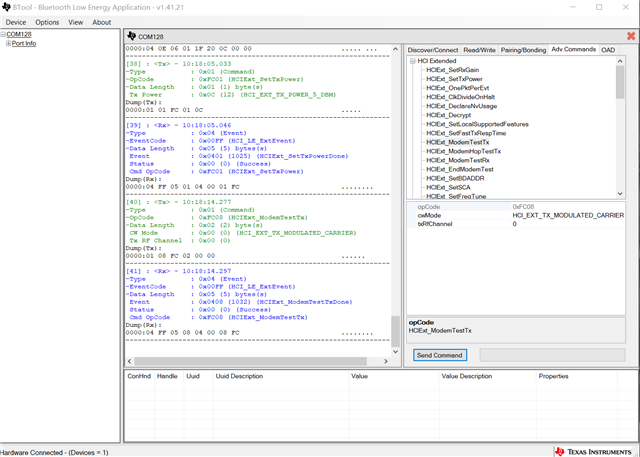This screenshot has height=457, width=640.
Task: Click the cwMode value field
Action: pyautogui.click(x=568, y=215)
